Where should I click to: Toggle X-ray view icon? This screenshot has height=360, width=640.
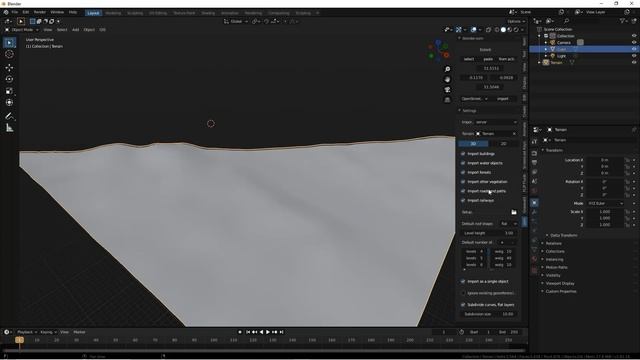[x=489, y=30]
